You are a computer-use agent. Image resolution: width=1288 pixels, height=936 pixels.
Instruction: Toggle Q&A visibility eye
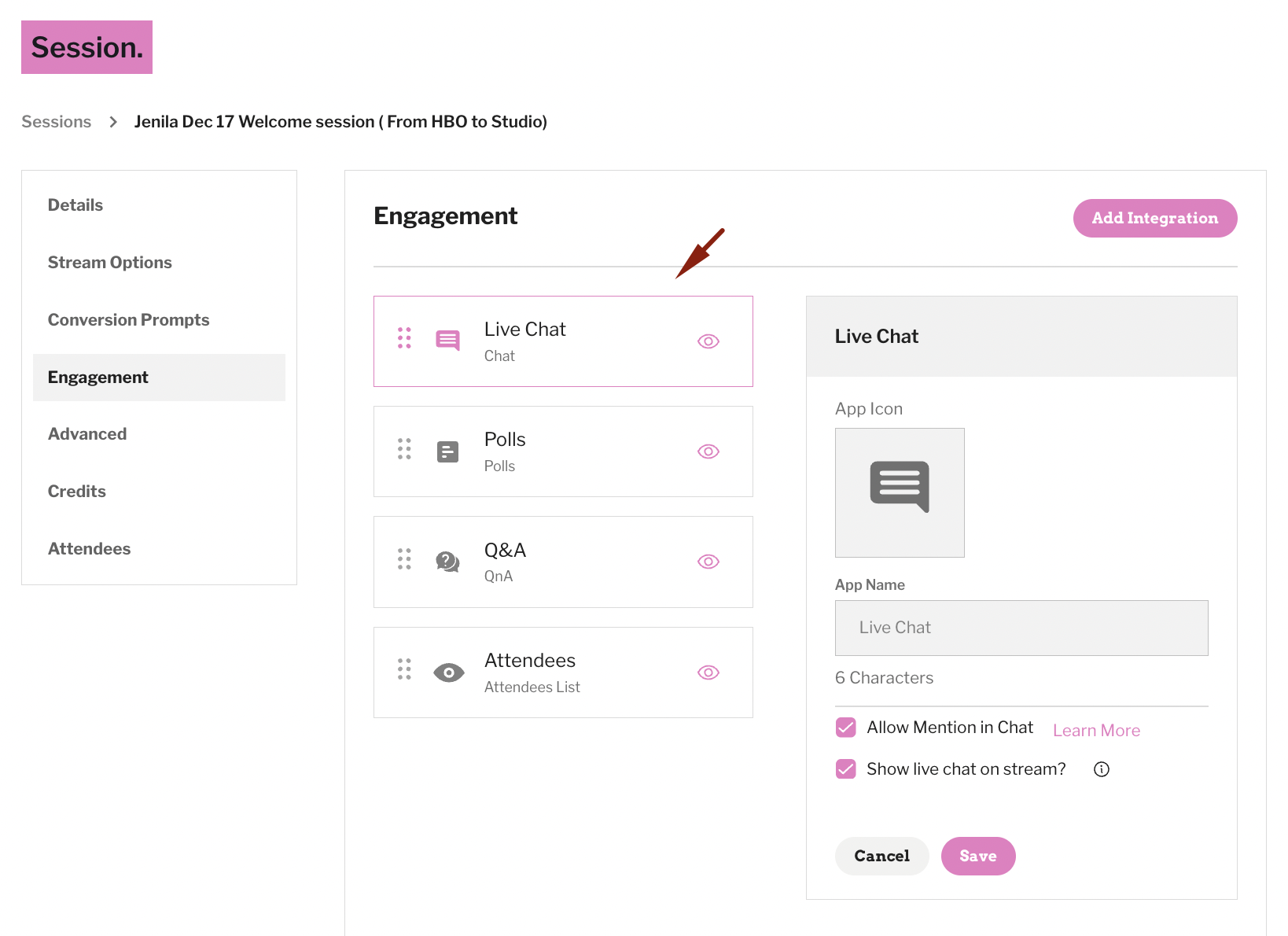pos(708,562)
